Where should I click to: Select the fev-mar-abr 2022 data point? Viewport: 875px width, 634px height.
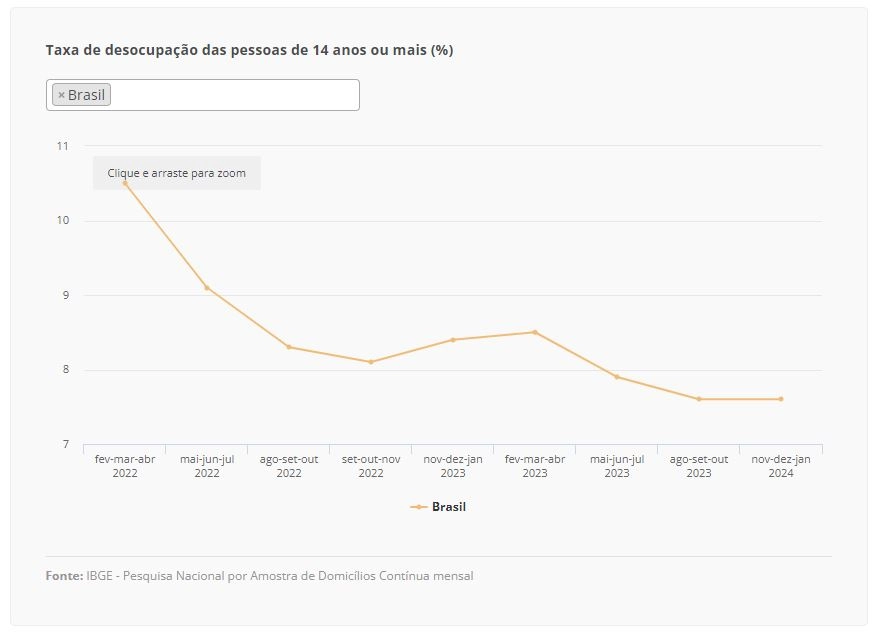tap(125, 184)
